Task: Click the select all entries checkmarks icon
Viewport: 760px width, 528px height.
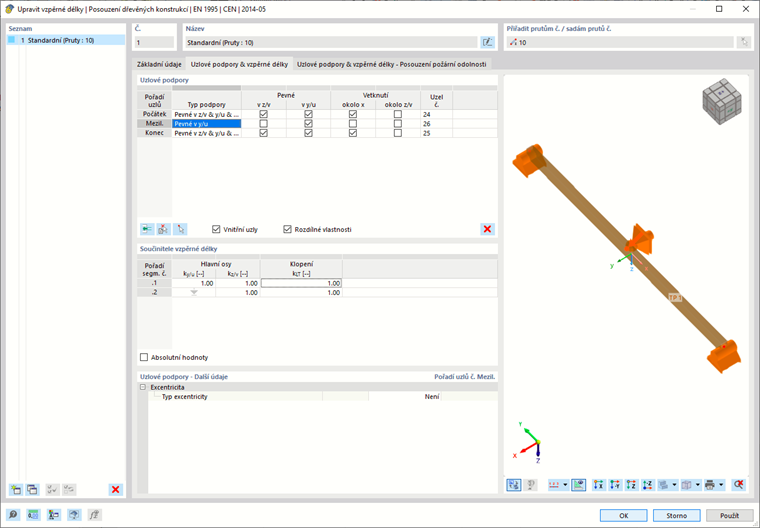Action: [x=52, y=489]
